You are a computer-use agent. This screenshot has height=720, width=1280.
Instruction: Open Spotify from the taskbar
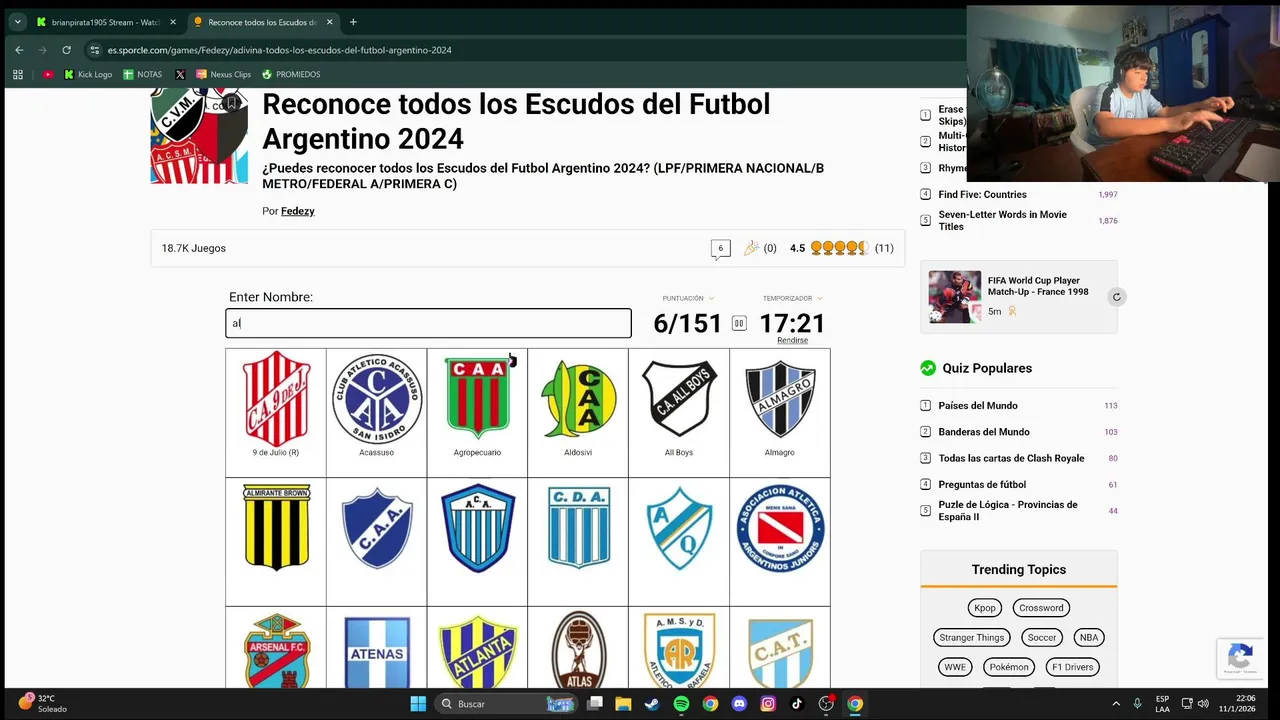pos(681,703)
